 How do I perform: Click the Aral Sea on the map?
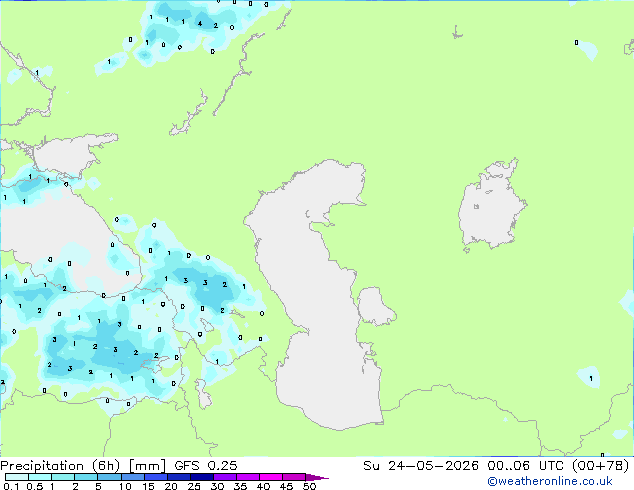click(x=491, y=204)
